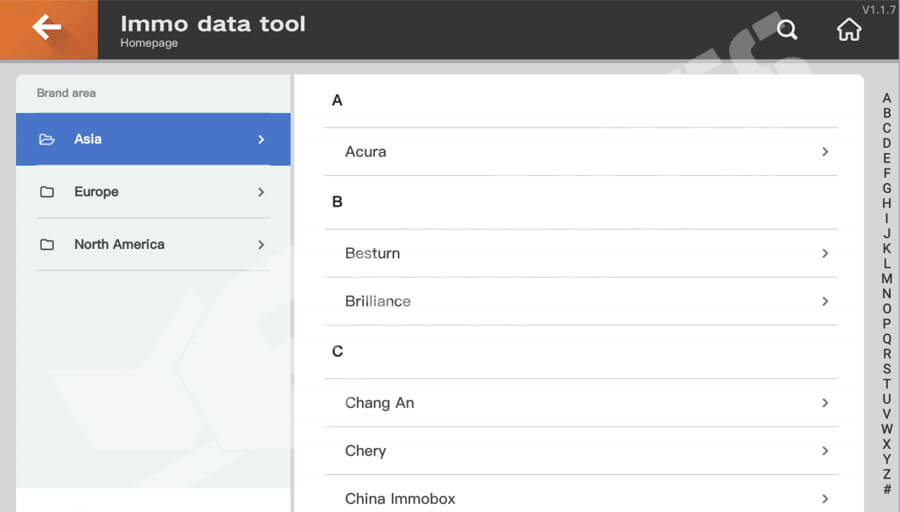The height and width of the screenshot is (512, 900).
Task: Click the folder icon beside North America
Action: pos(47,244)
